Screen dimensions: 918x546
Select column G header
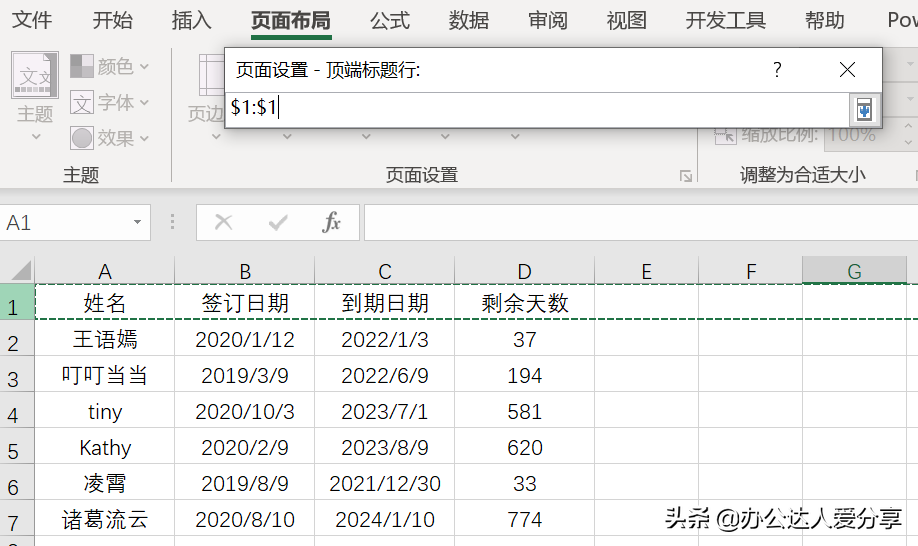[855, 271]
